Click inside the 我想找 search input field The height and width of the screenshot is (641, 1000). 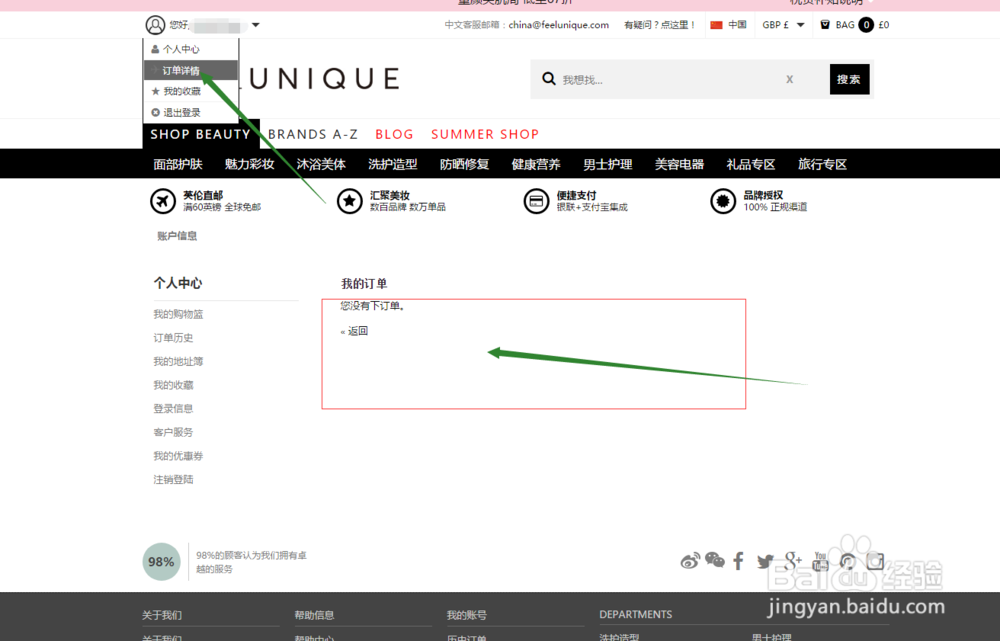click(650, 78)
